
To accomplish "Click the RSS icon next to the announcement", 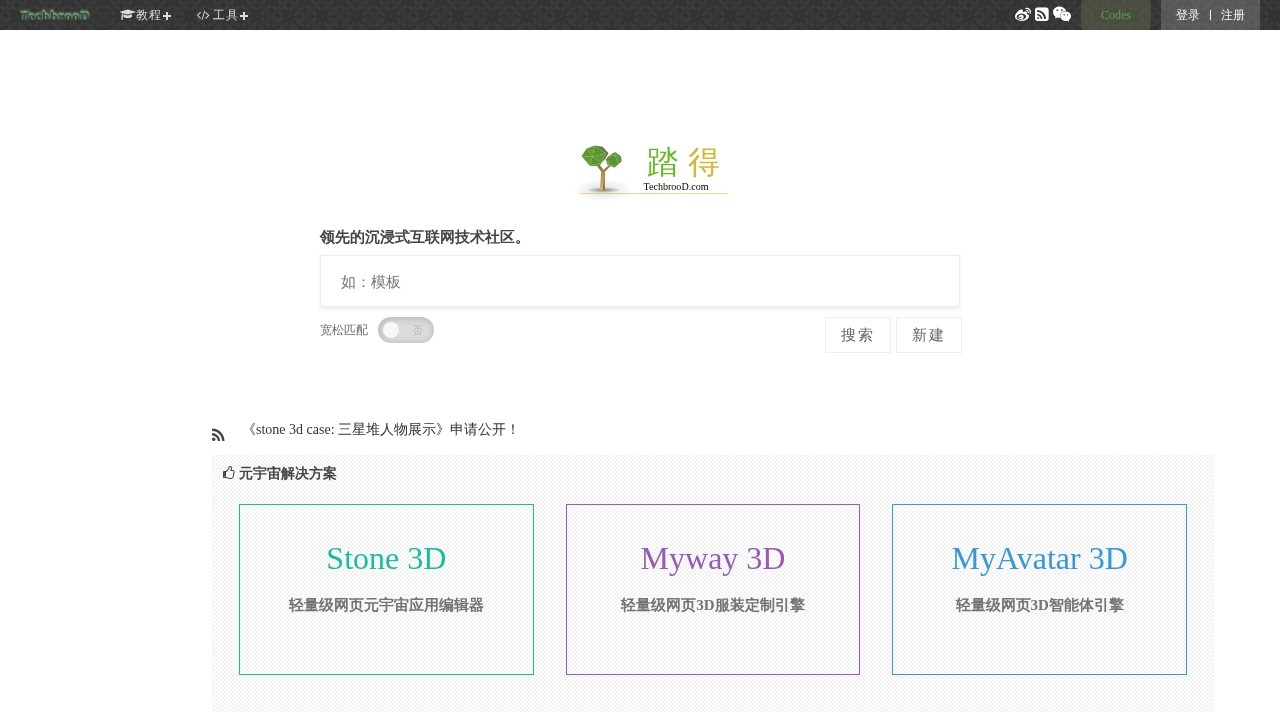I will tap(218, 433).
